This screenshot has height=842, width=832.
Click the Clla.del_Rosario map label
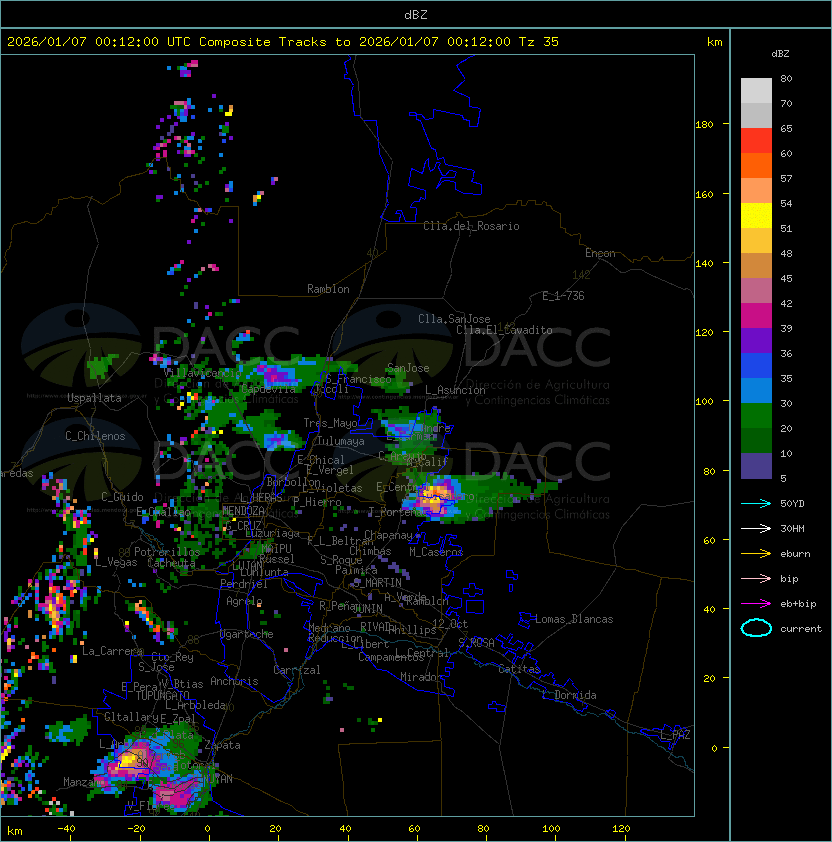(471, 226)
